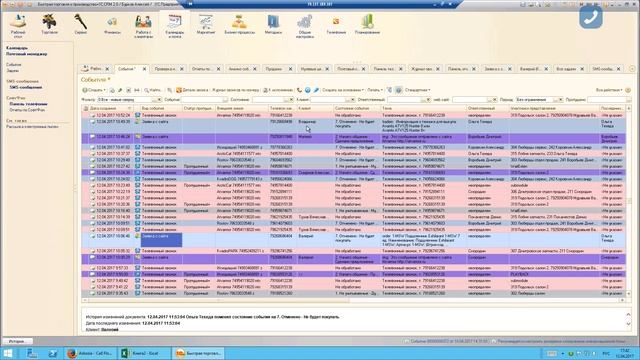Open the Маркетинг section

point(206,24)
